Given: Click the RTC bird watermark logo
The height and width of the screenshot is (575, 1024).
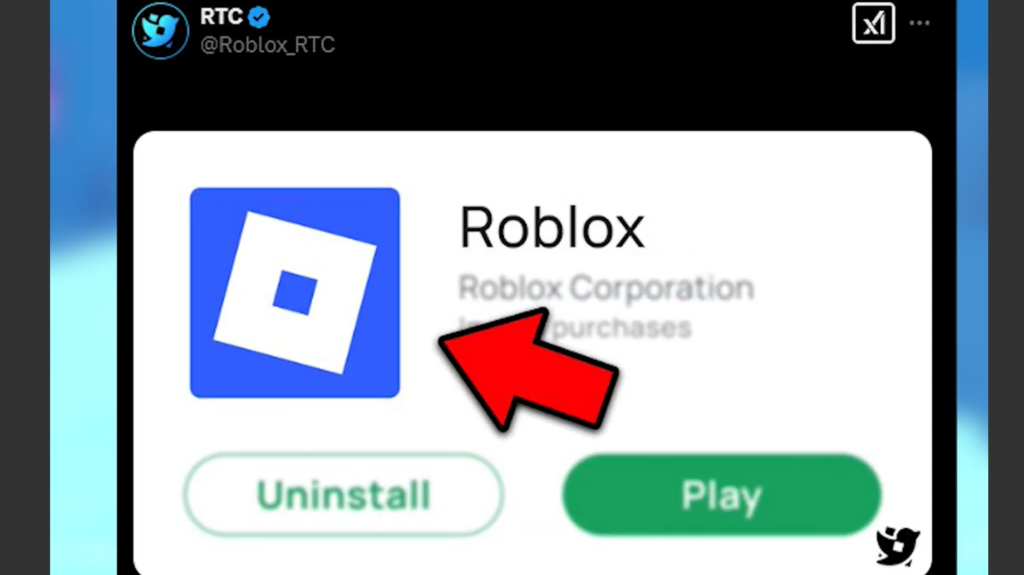Looking at the screenshot, I should click(897, 546).
